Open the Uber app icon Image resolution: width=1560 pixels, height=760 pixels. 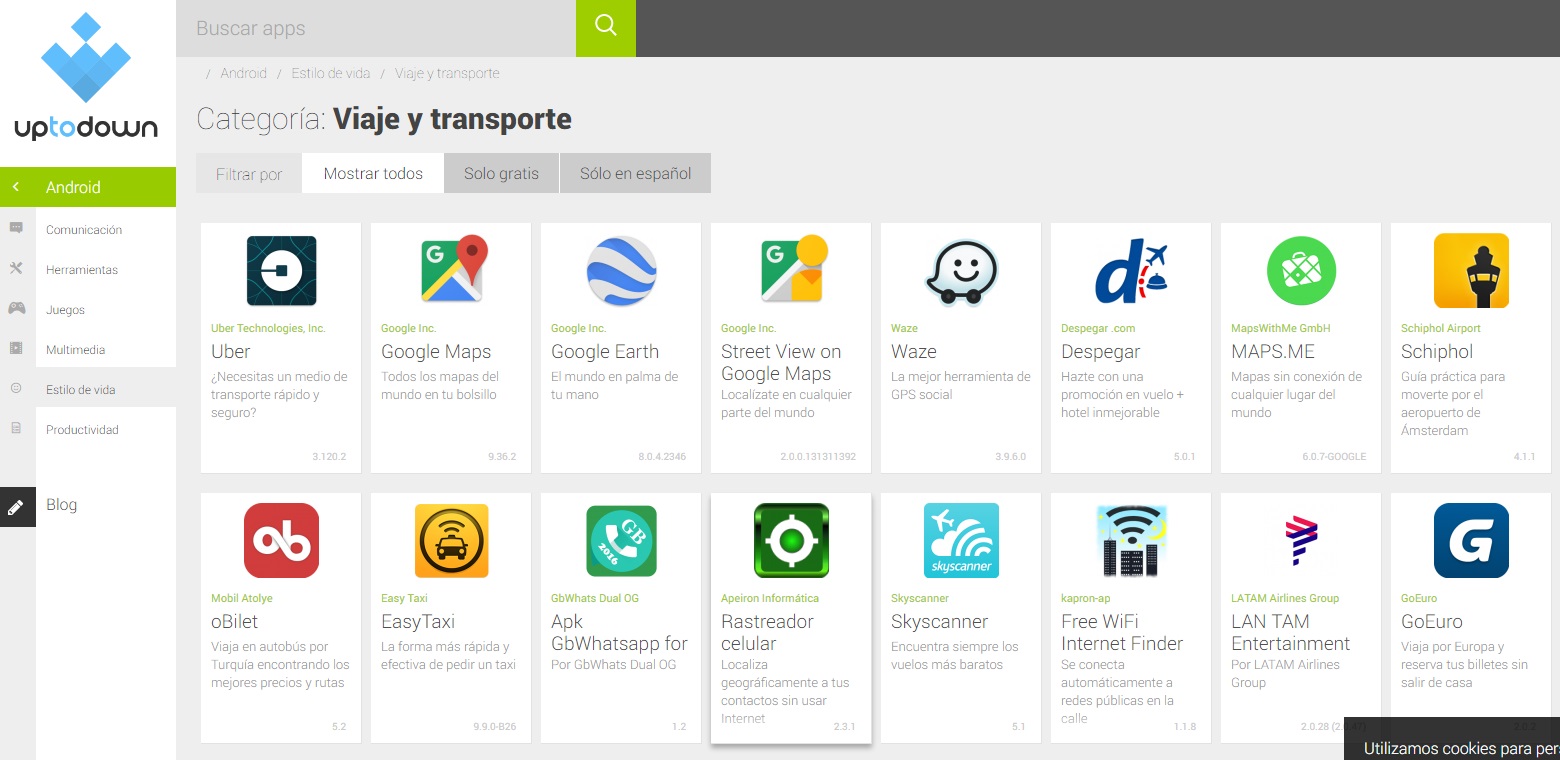[281, 271]
